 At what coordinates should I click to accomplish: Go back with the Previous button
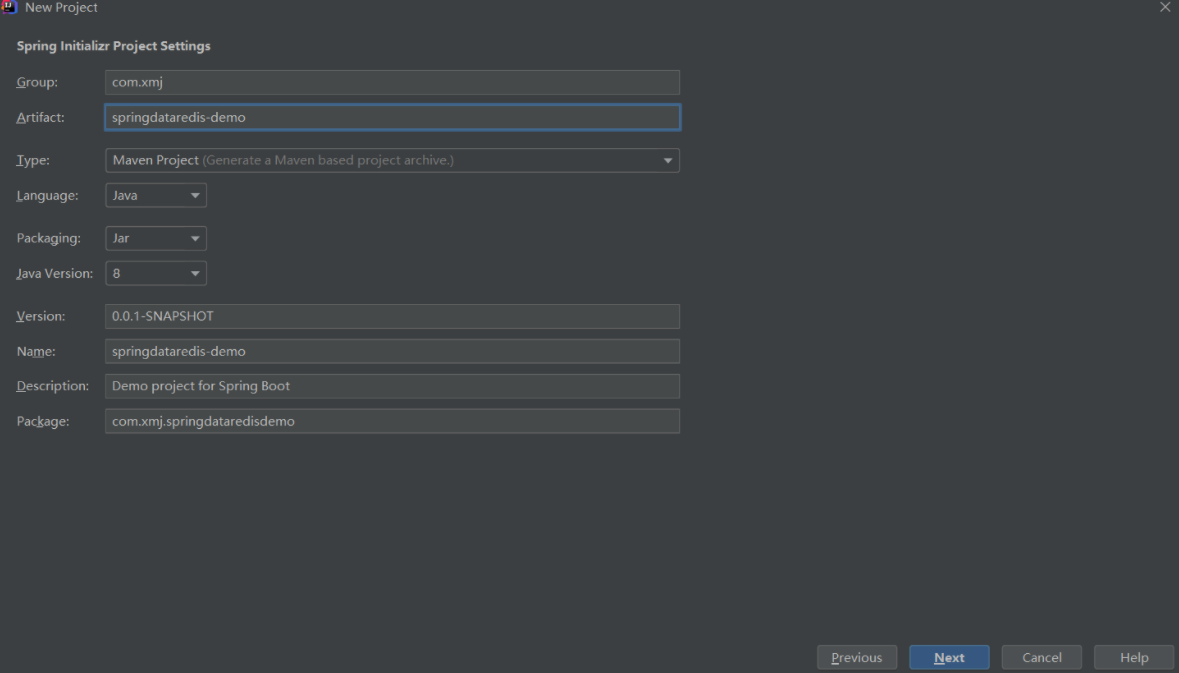click(857, 657)
